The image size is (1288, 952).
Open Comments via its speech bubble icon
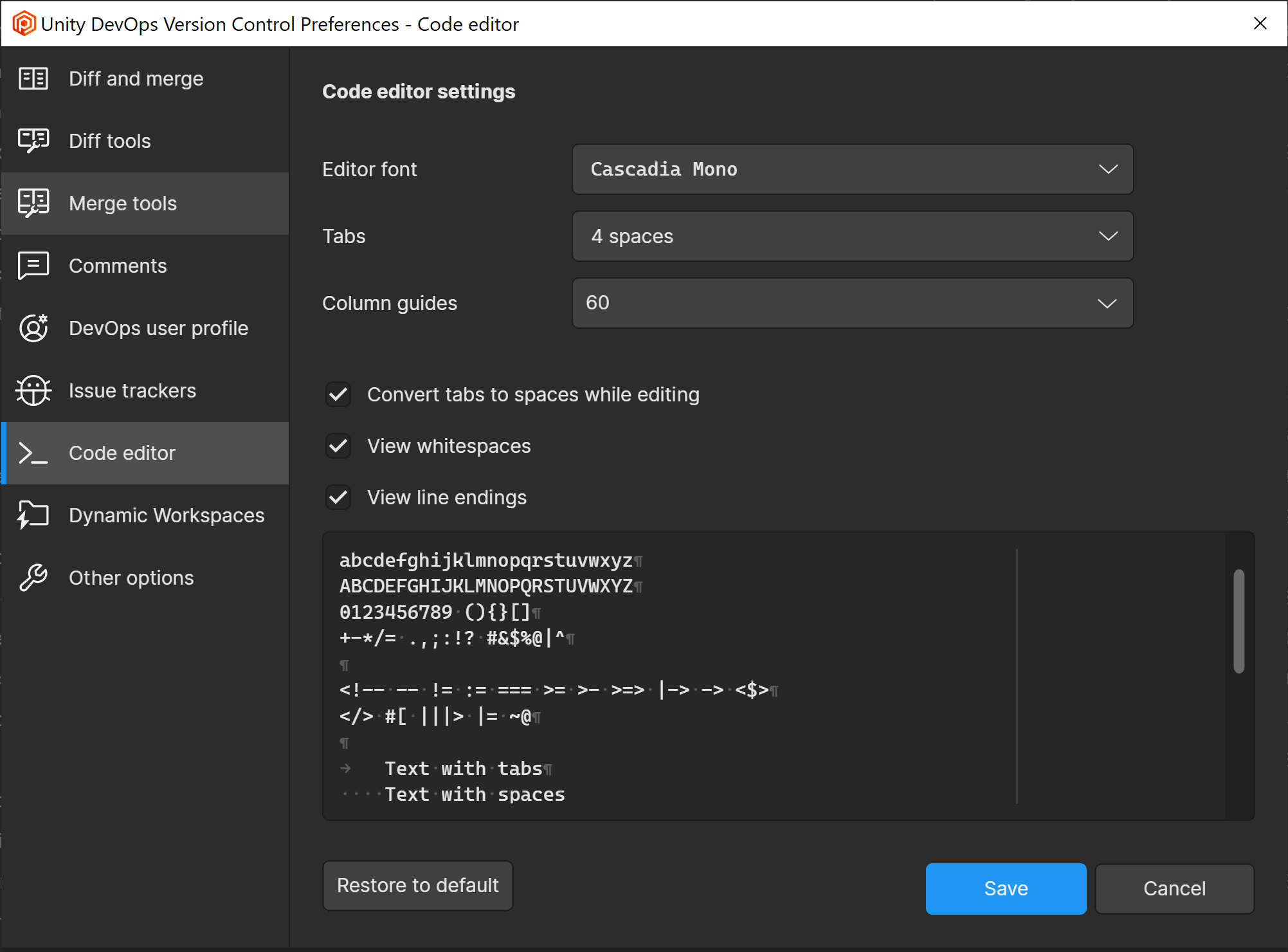click(x=33, y=265)
